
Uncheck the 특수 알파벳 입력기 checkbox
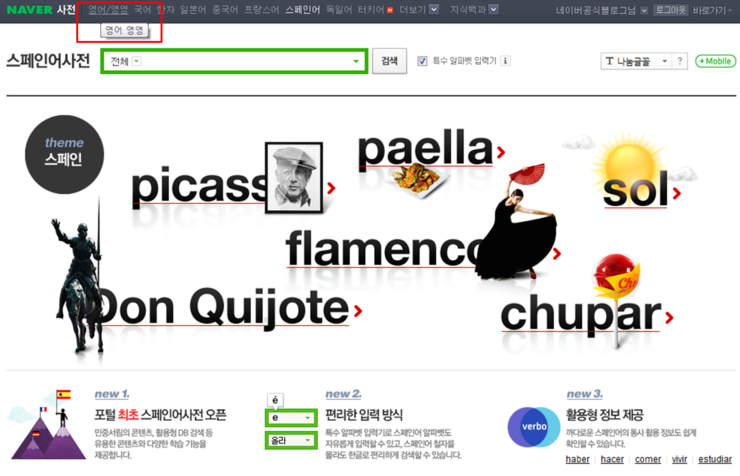coord(422,61)
